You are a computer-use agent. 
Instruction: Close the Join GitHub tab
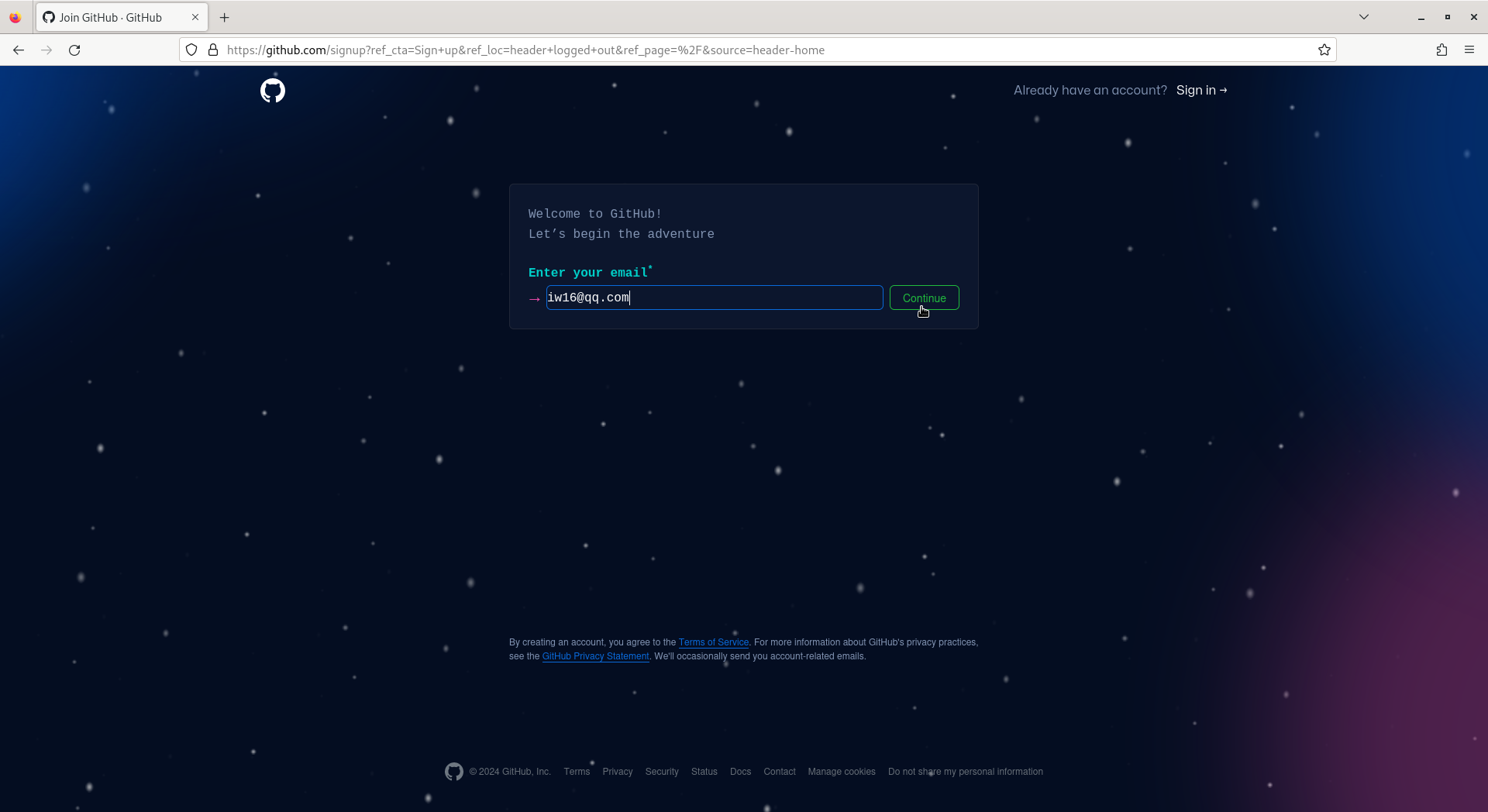pyautogui.click(x=195, y=17)
